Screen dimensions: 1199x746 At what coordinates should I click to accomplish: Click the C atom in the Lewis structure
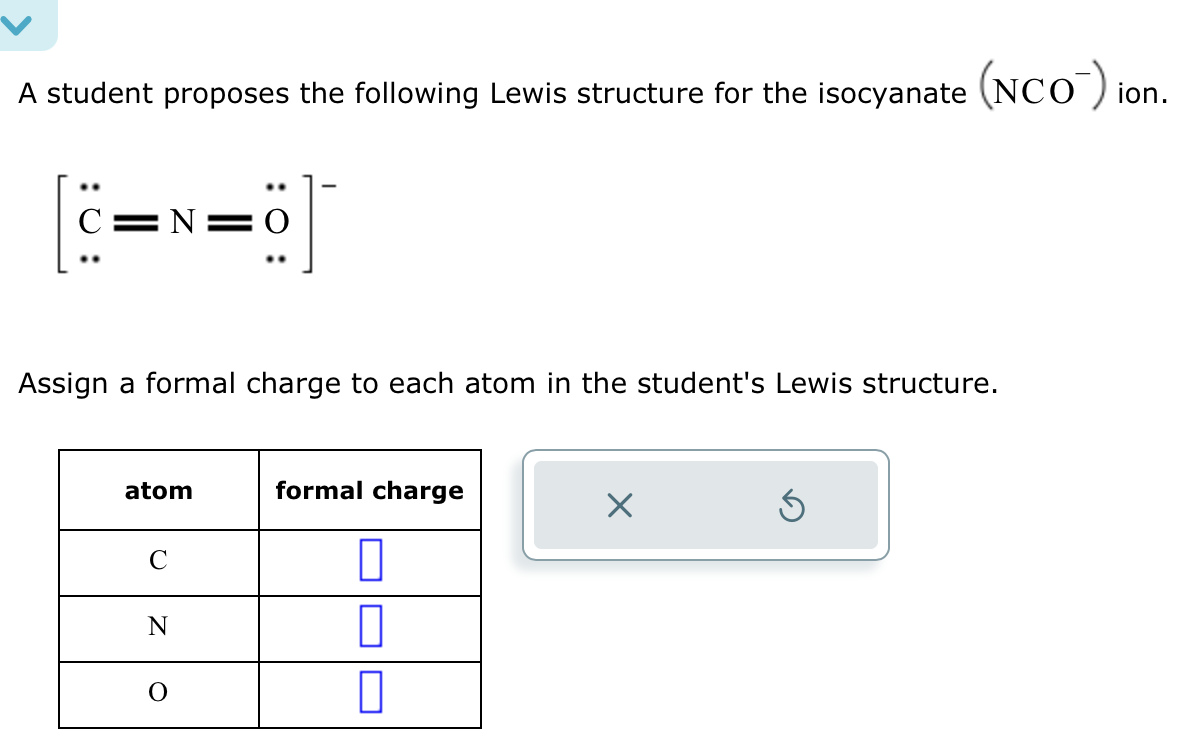pyautogui.click(x=89, y=222)
